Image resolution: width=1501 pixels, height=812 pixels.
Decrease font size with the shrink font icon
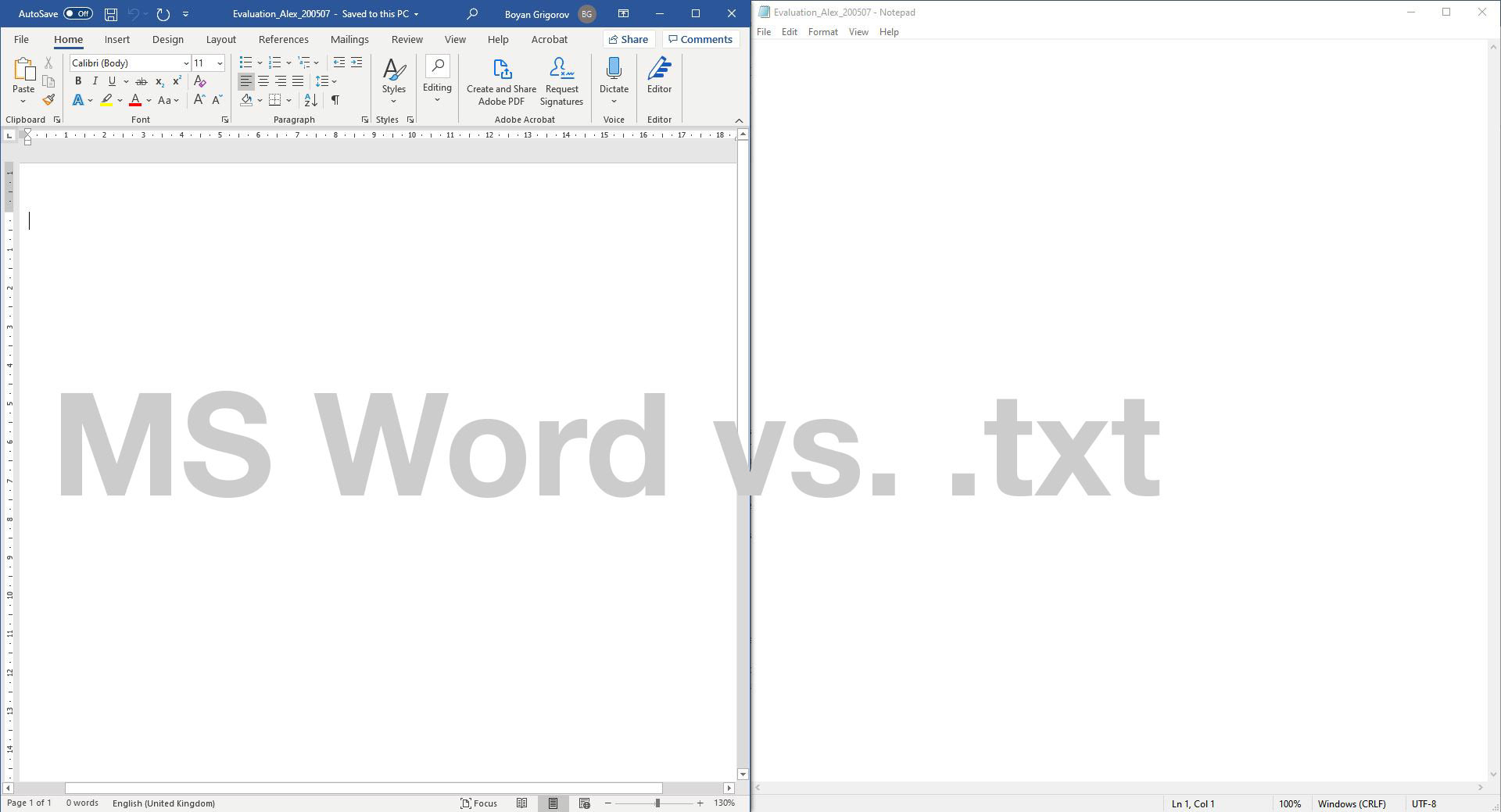coord(217,100)
